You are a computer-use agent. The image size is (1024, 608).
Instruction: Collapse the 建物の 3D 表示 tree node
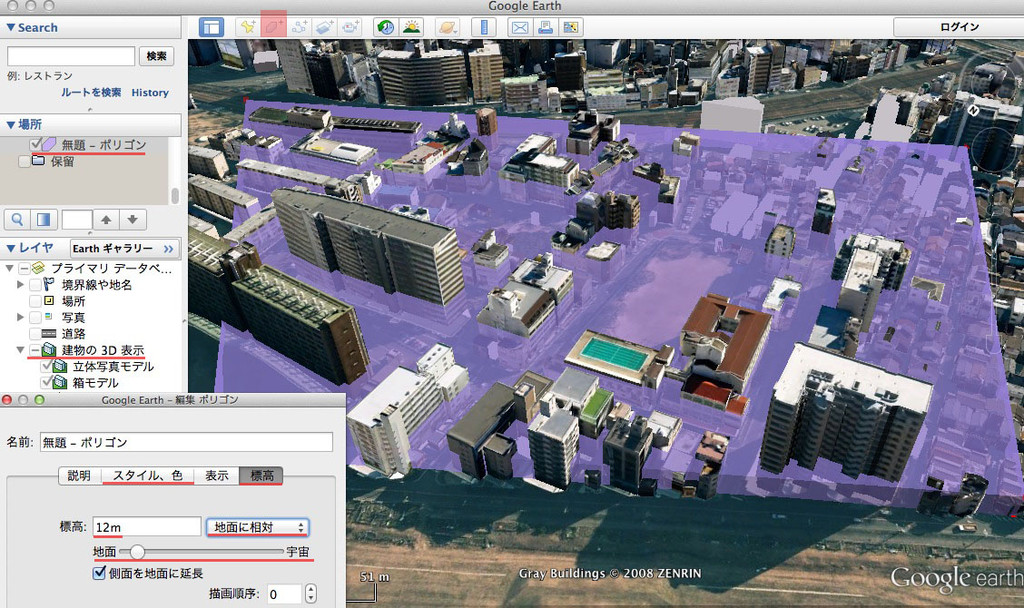(20, 350)
